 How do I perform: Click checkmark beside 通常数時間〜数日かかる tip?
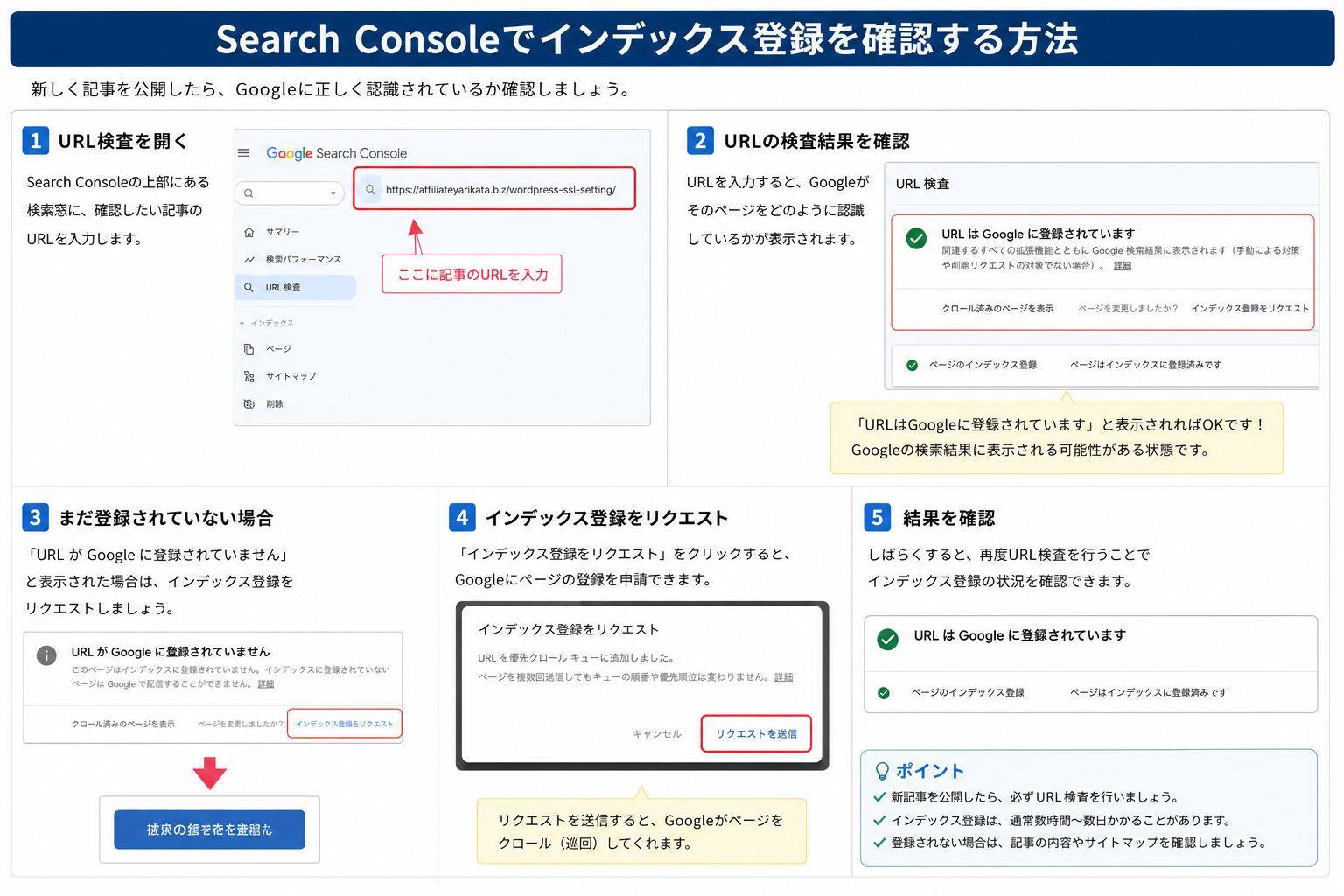(x=879, y=821)
